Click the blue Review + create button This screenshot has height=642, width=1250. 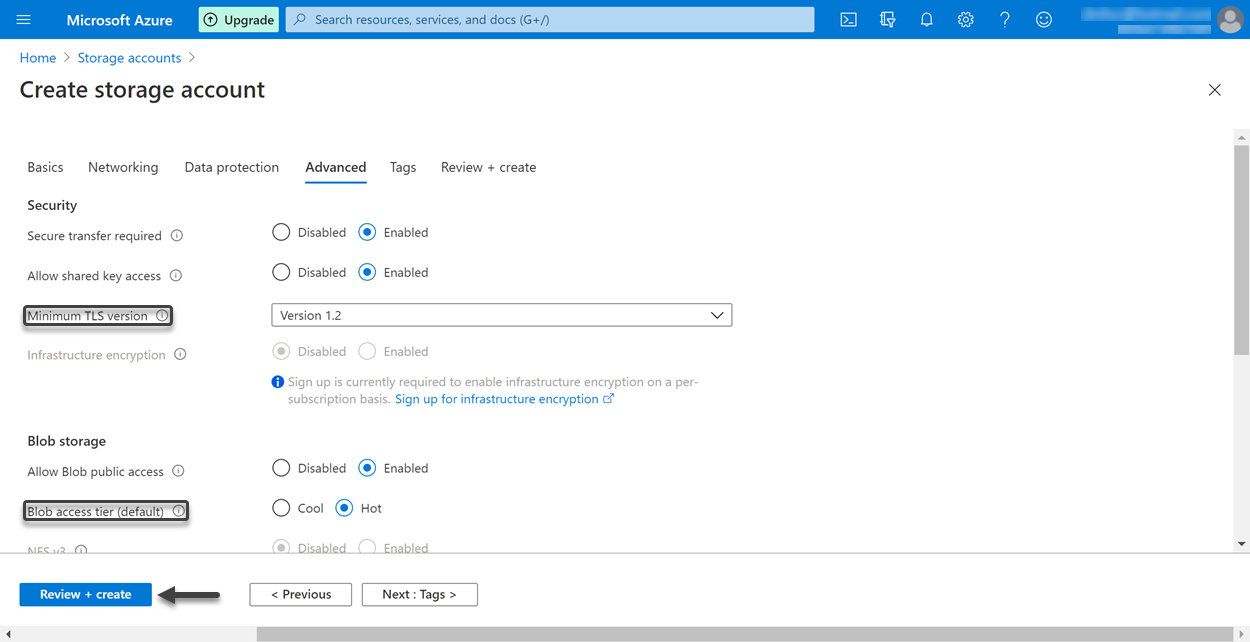pyautogui.click(x=86, y=594)
